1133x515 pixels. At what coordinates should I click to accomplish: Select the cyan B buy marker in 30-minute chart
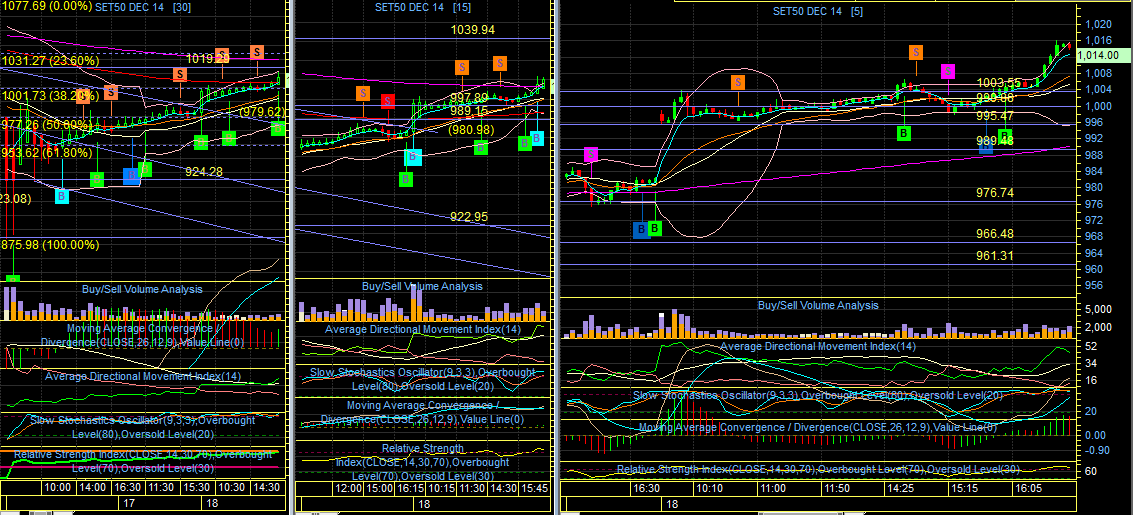click(x=62, y=195)
